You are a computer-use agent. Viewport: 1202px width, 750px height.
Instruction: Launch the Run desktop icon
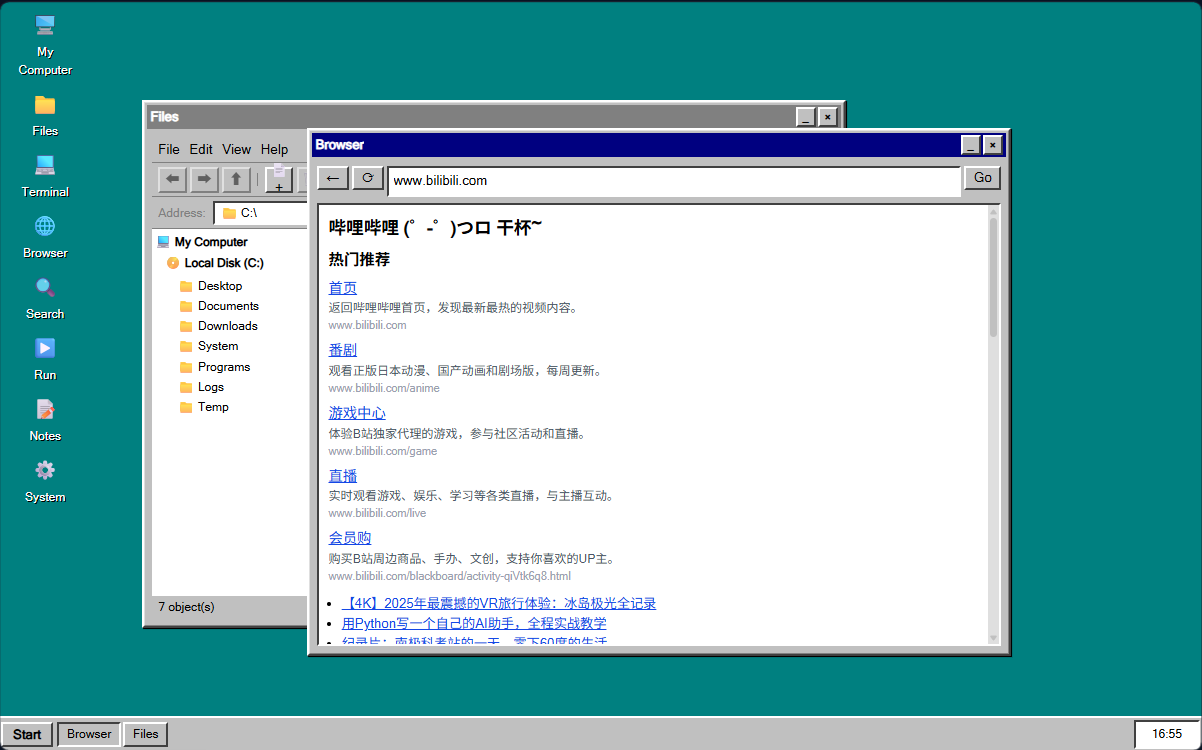45,359
